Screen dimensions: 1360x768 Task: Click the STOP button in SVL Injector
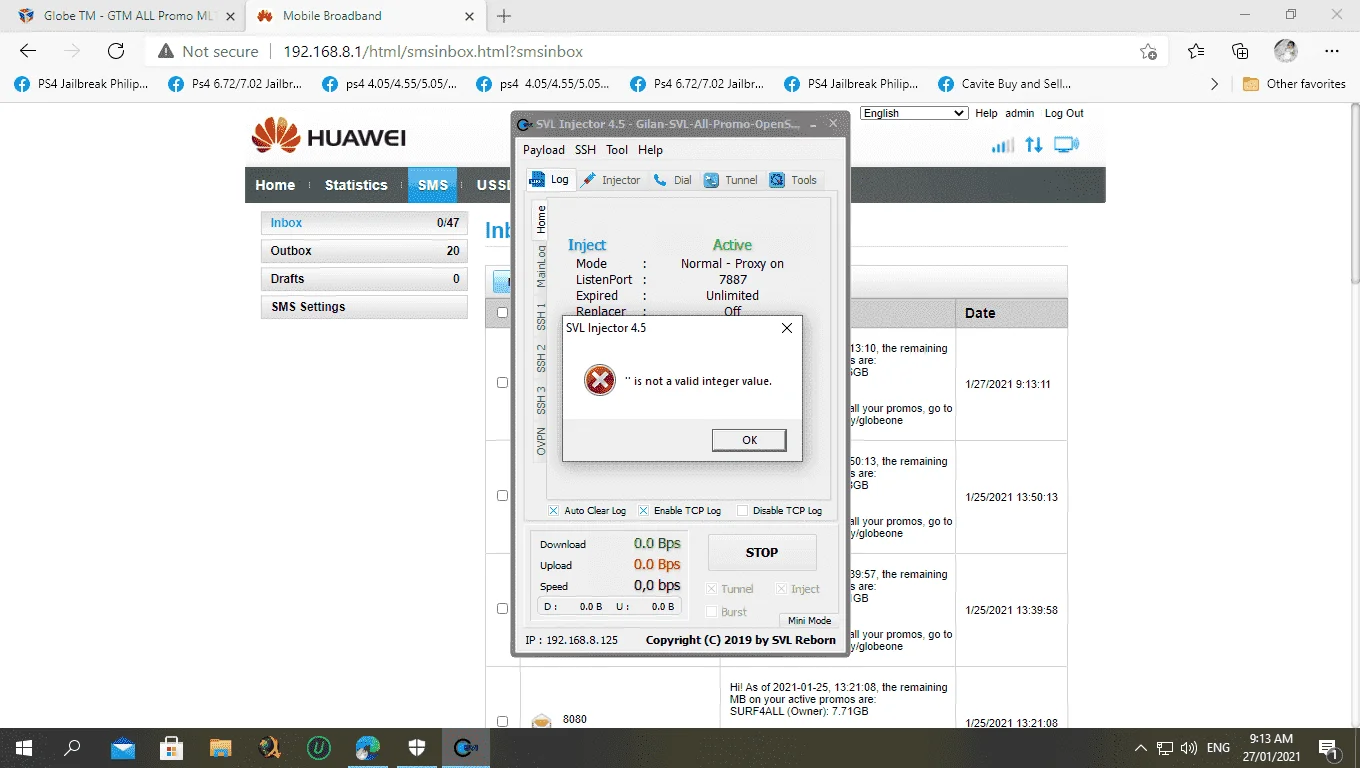click(762, 552)
